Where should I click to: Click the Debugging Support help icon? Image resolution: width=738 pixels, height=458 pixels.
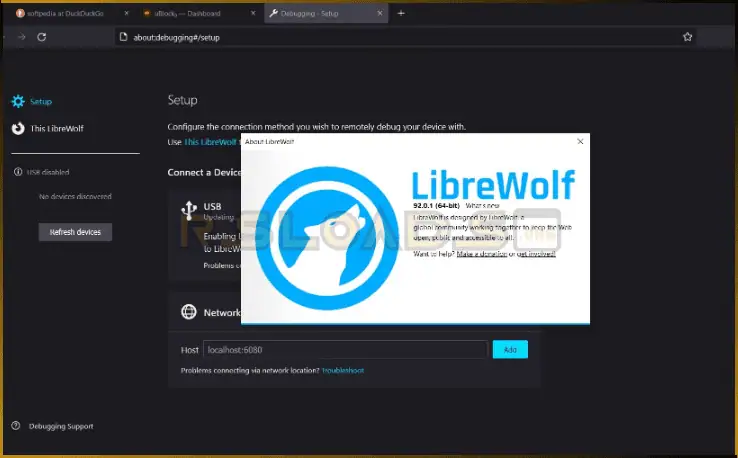pos(16,426)
